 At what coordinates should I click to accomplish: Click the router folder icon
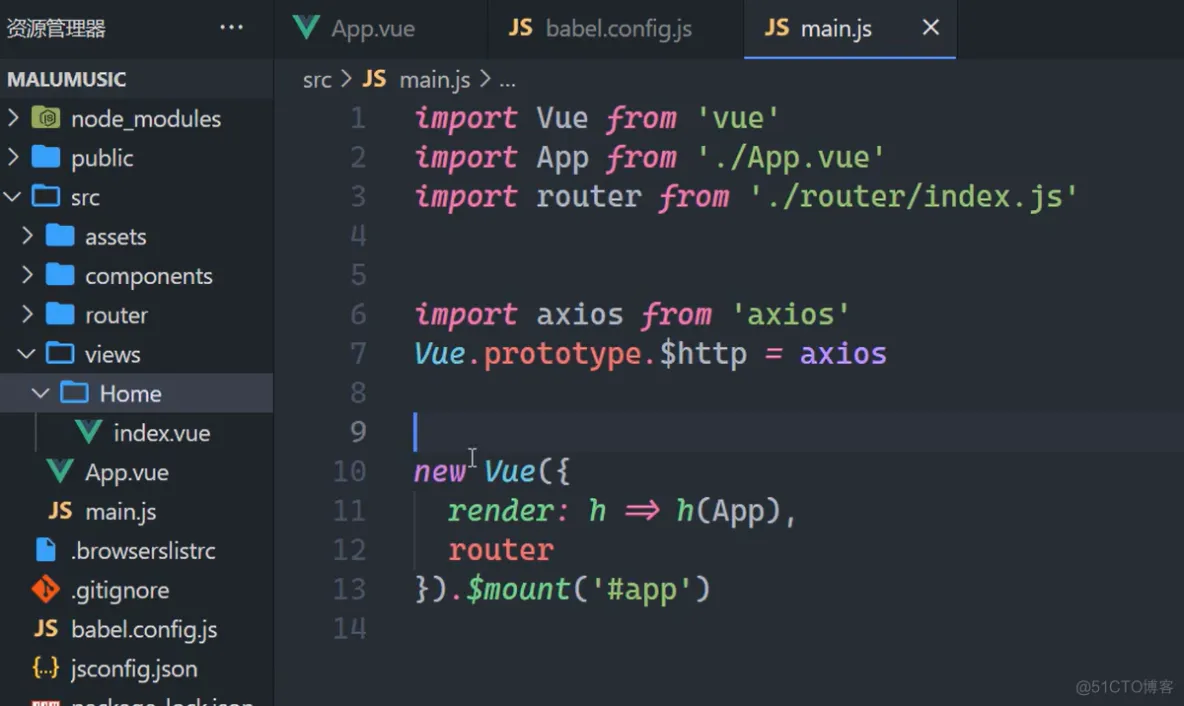(x=60, y=314)
